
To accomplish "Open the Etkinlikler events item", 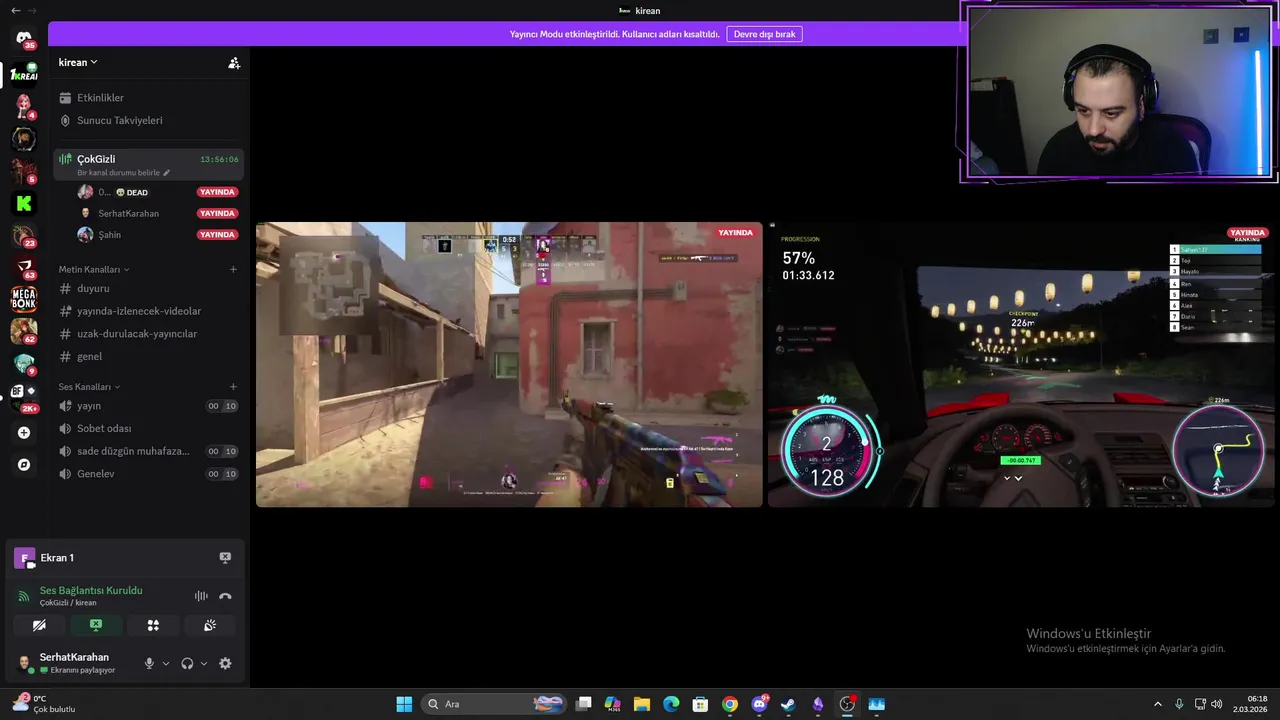I will (148, 98).
